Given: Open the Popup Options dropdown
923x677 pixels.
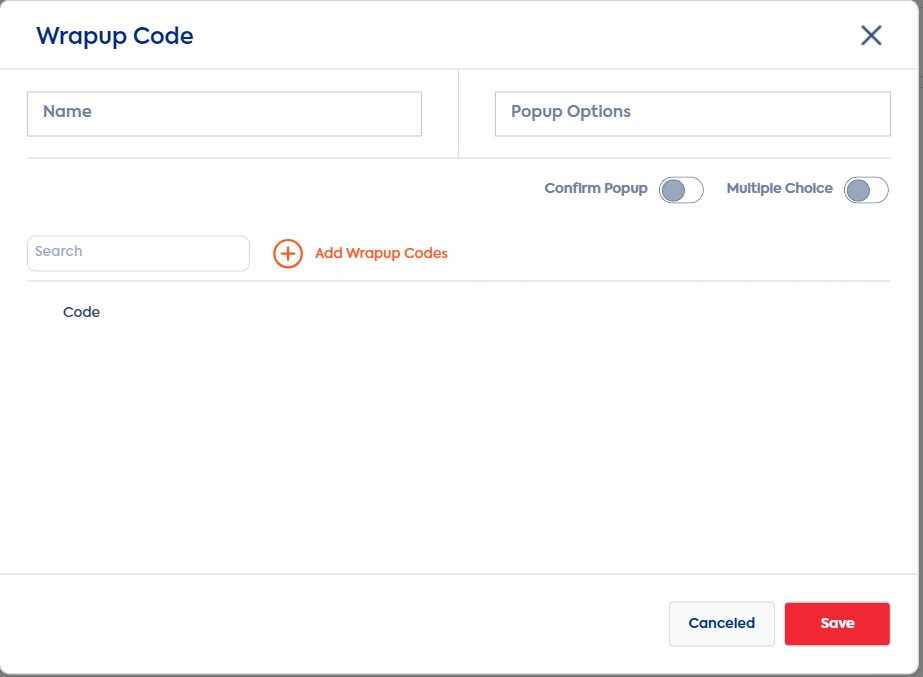Looking at the screenshot, I should 693,114.
